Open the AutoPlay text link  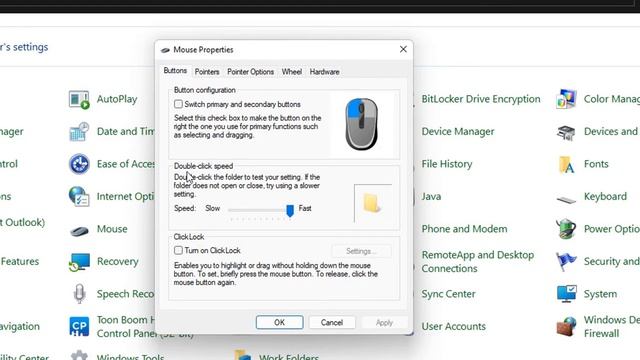(117, 99)
